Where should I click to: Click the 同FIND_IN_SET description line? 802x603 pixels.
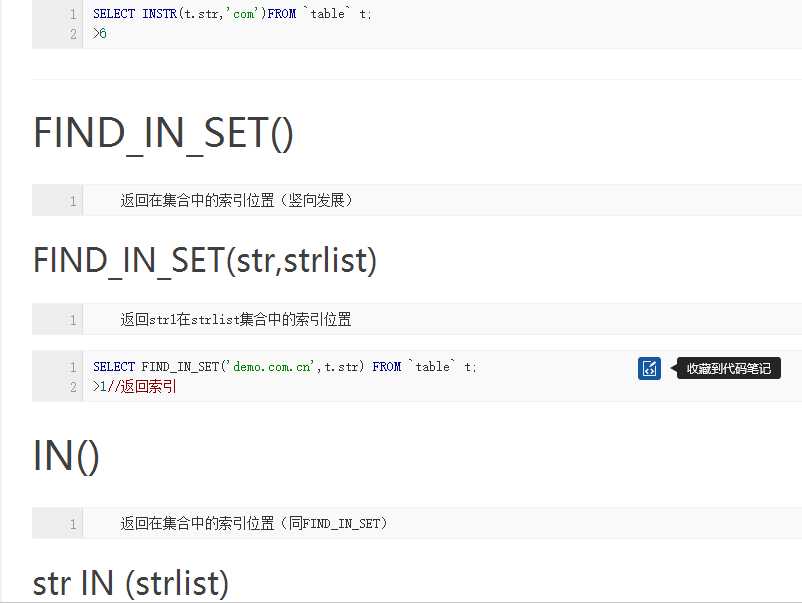pyautogui.click(x=254, y=523)
